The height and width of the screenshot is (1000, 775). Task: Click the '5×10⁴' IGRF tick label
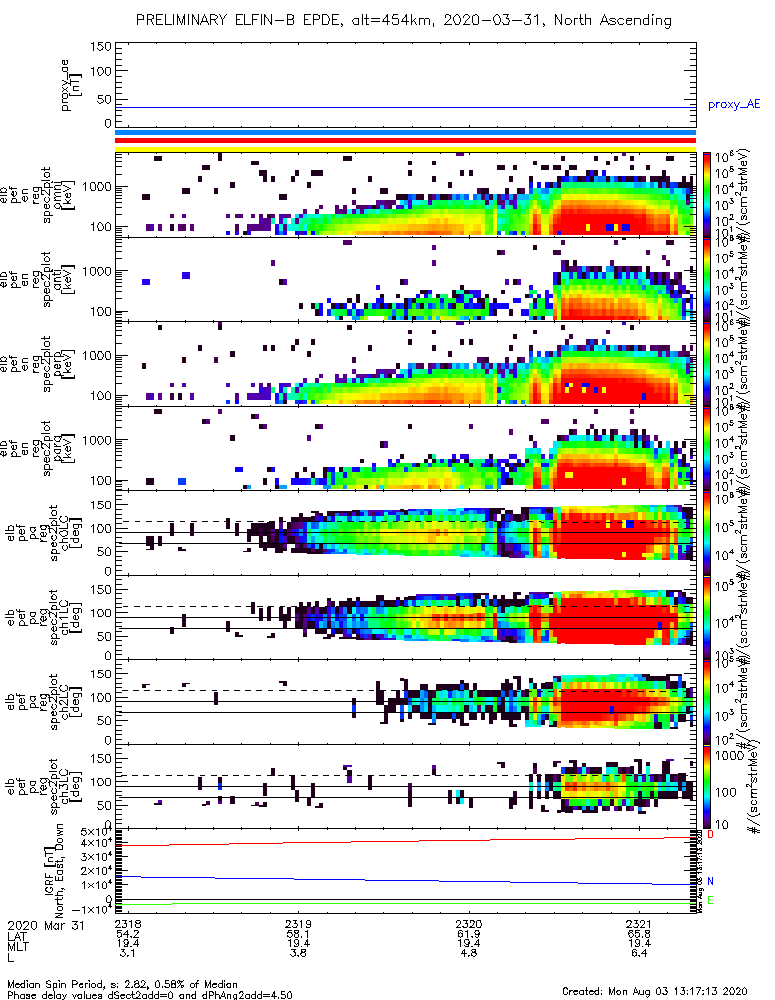coord(96,832)
